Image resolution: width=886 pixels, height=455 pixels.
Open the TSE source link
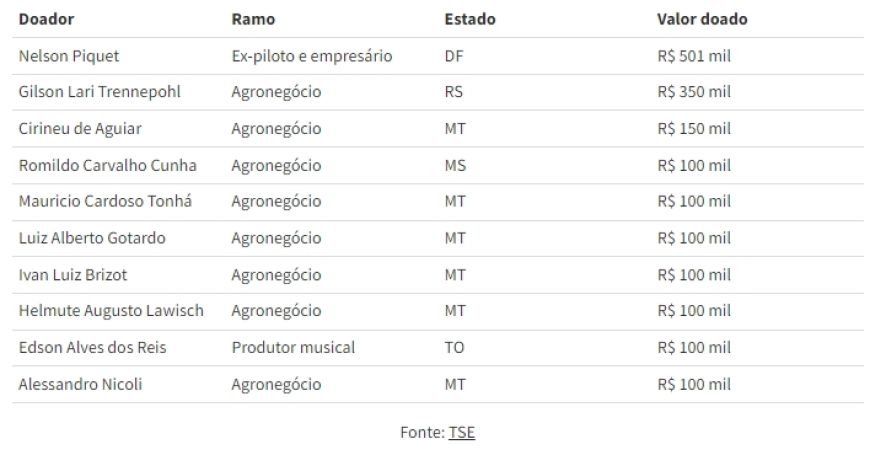(461, 432)
